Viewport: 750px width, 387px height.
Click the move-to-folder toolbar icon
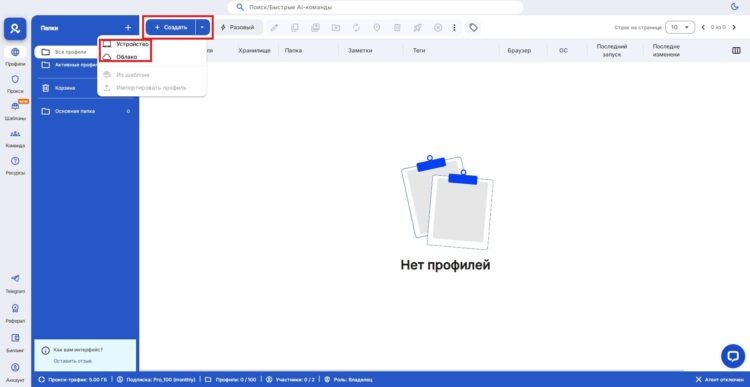tap(336, 28)
